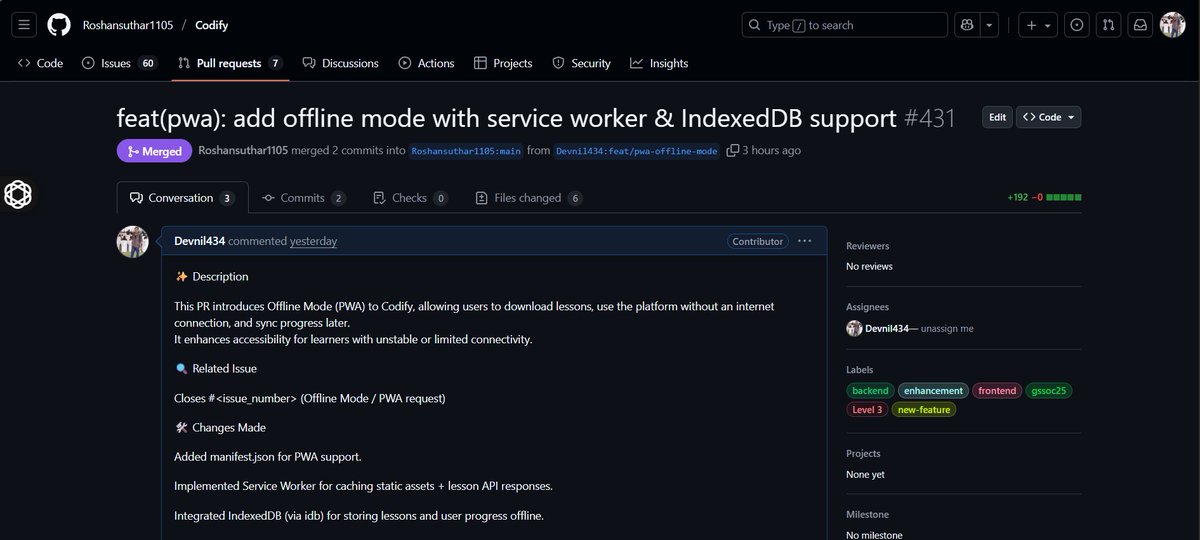
Task: Open the Security tab
Action: click(581, 63)
